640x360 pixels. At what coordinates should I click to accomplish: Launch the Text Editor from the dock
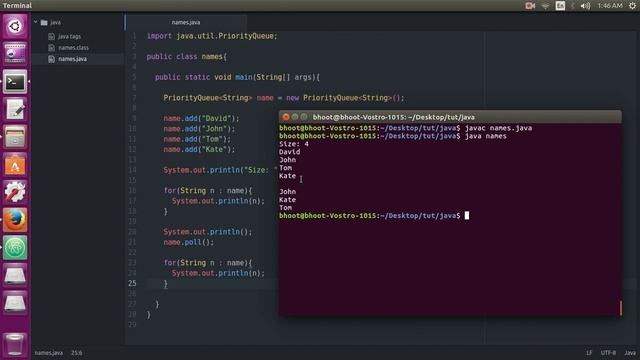[15, 109]
